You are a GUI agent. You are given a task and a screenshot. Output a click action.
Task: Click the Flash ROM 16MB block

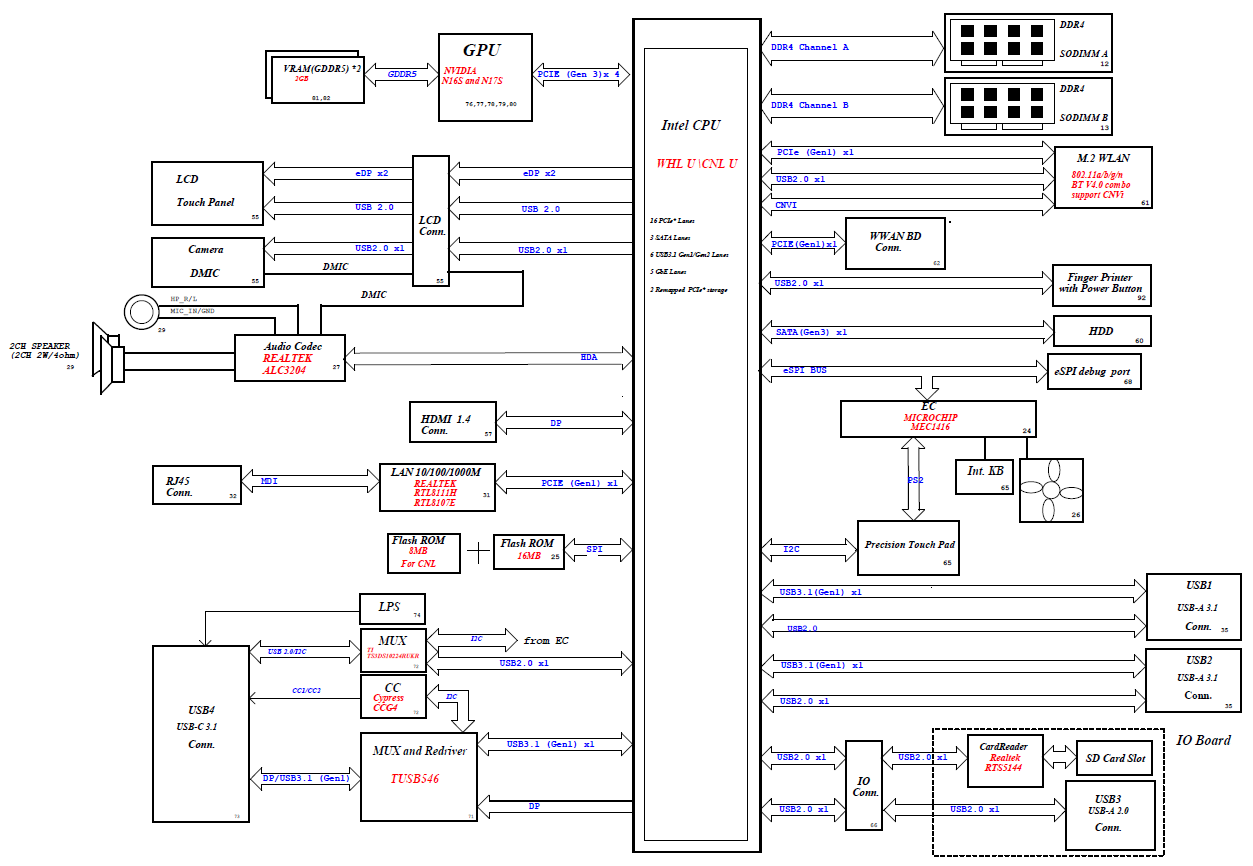(x=529, y=552)
